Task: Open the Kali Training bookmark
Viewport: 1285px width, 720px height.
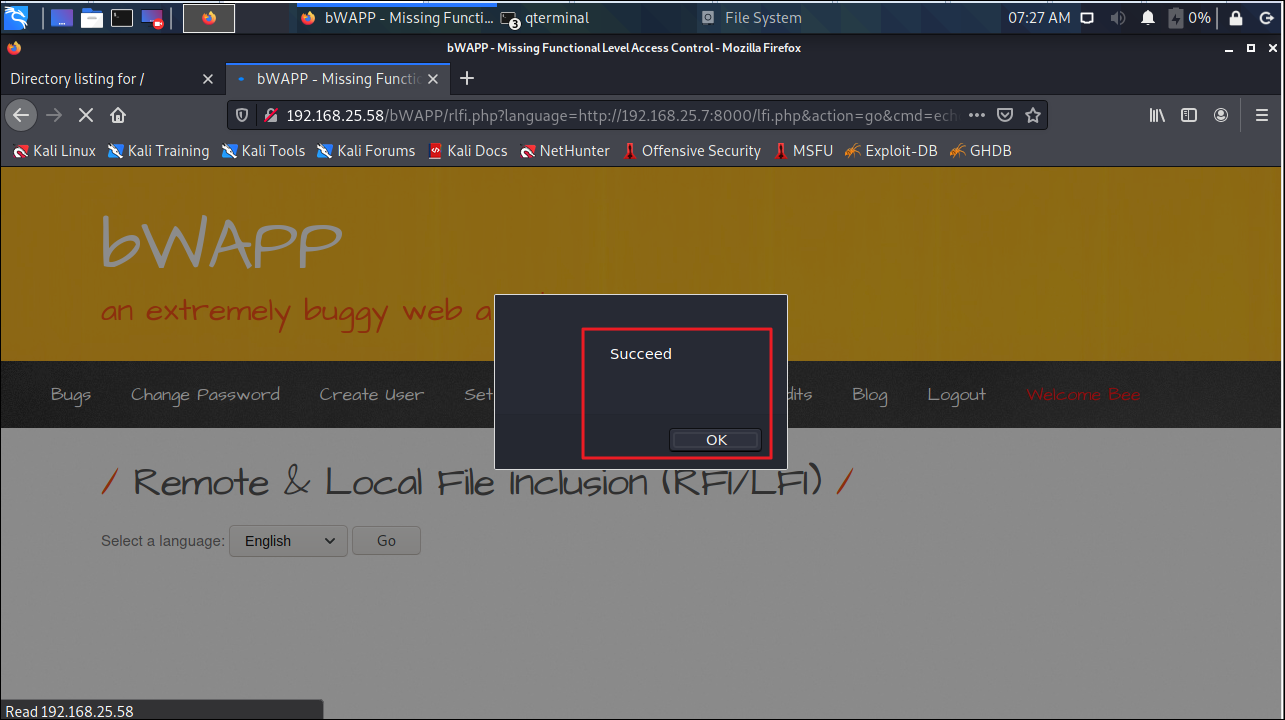Action: tap(158, 151)
